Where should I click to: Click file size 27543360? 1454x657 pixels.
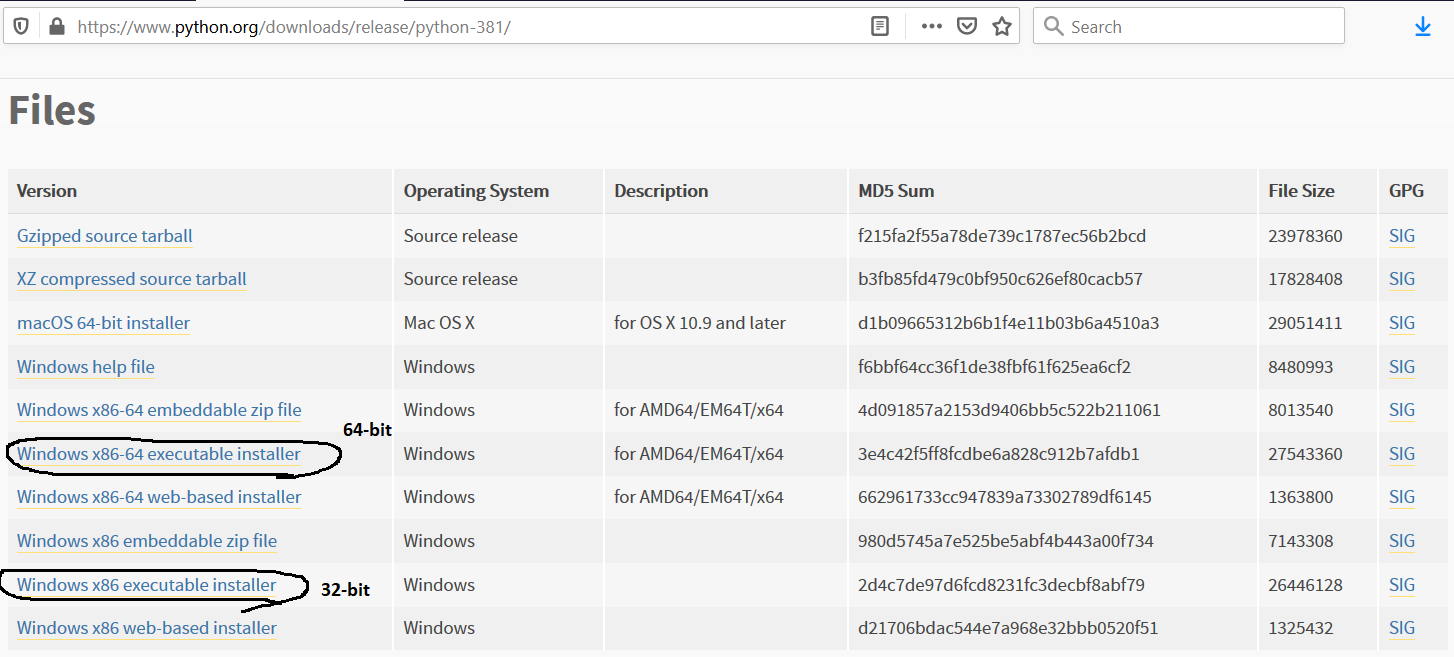coord(1305,454)
